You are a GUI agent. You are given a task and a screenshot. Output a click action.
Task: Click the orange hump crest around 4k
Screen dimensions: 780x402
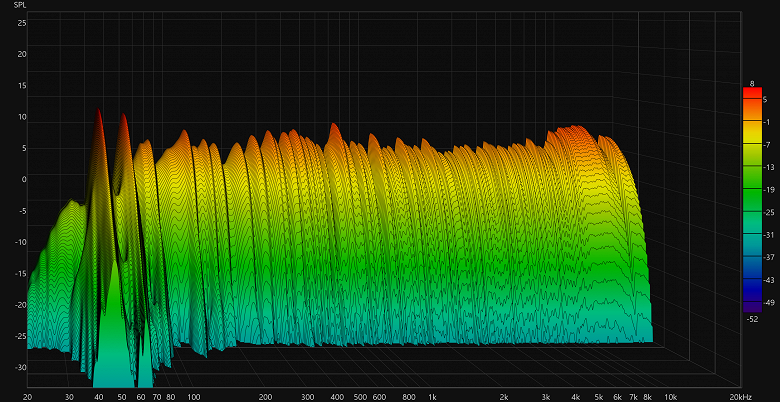pyautogui.click(x=575, y=129)
